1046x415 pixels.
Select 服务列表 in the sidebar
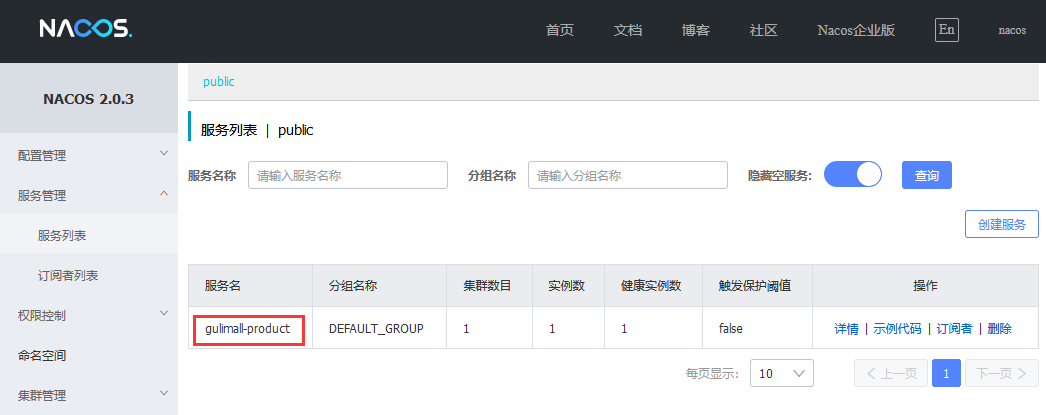click(x=89, y=235)
